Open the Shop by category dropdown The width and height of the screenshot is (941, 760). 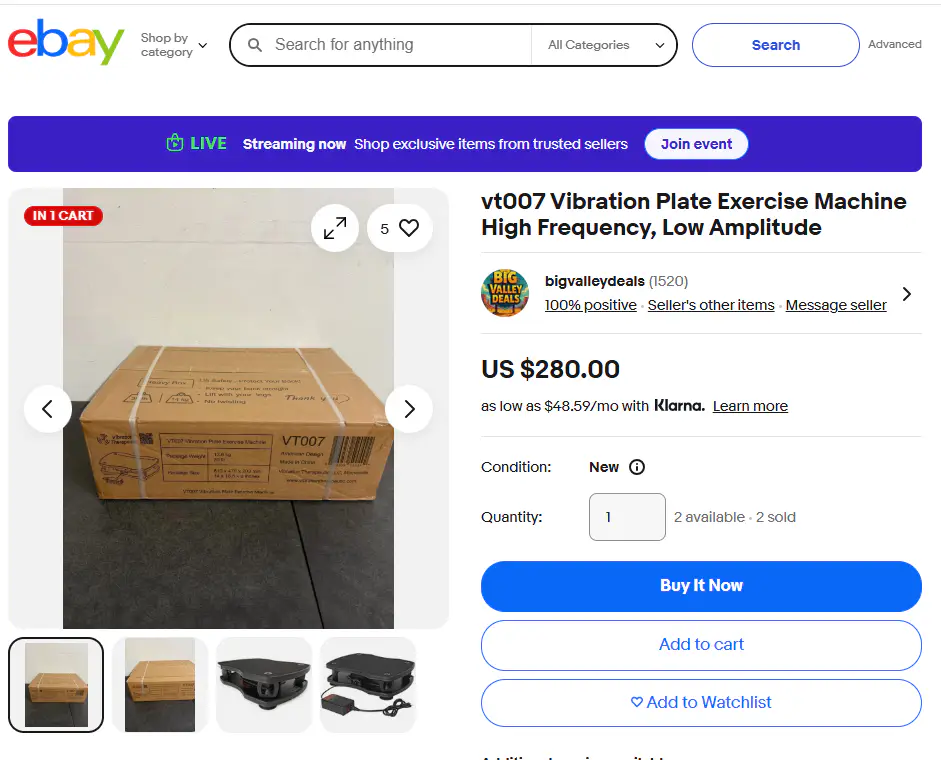[174, 45]
